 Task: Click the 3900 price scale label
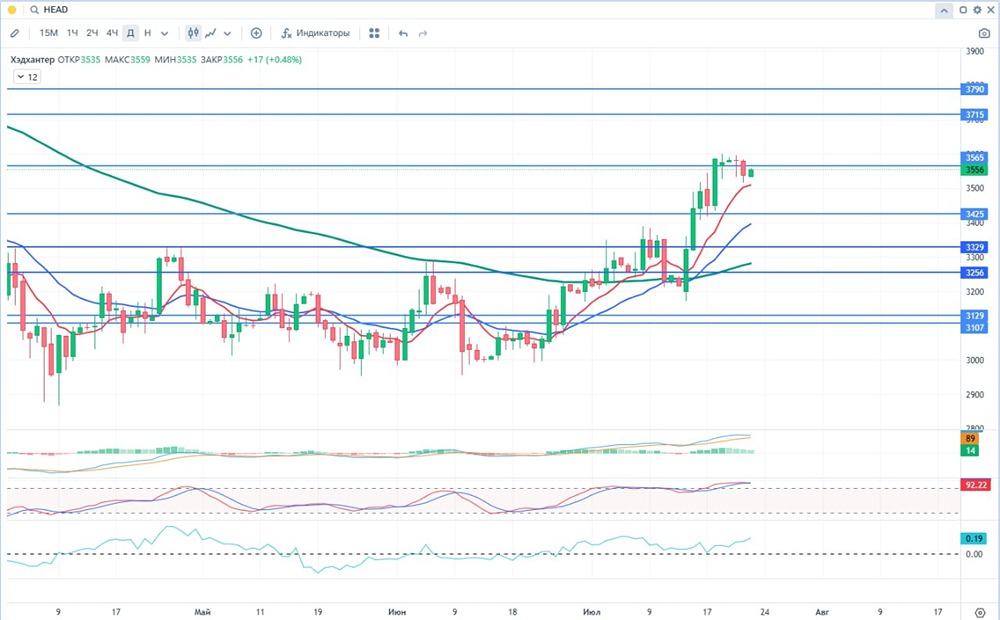click(x=974, y=51)
